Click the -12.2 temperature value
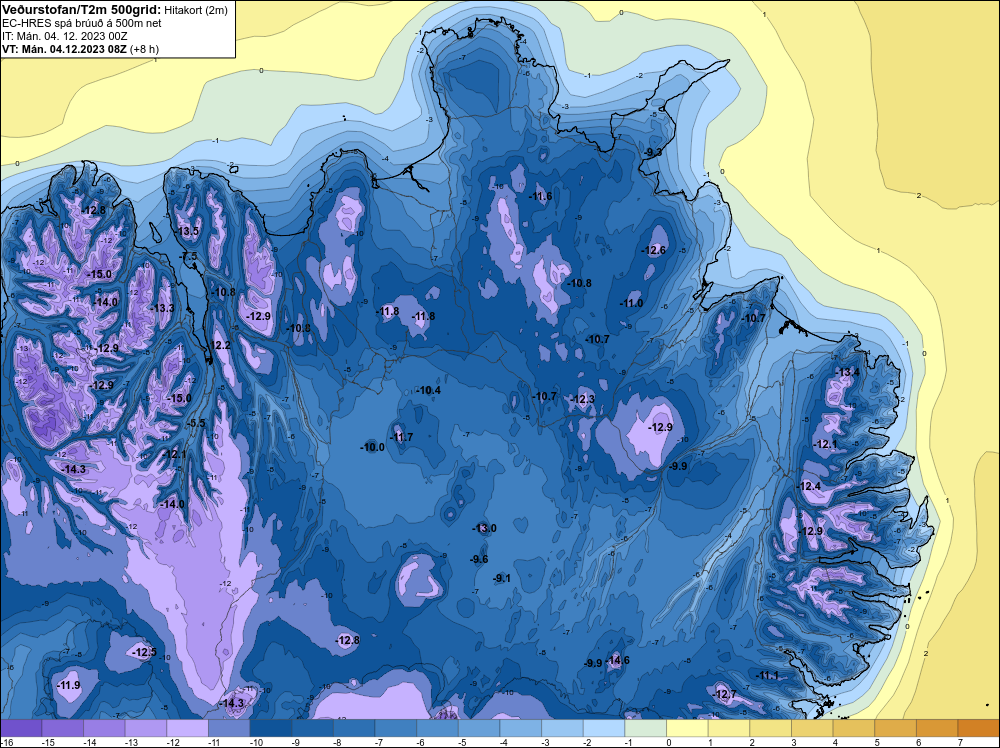 tap(221, 345)
